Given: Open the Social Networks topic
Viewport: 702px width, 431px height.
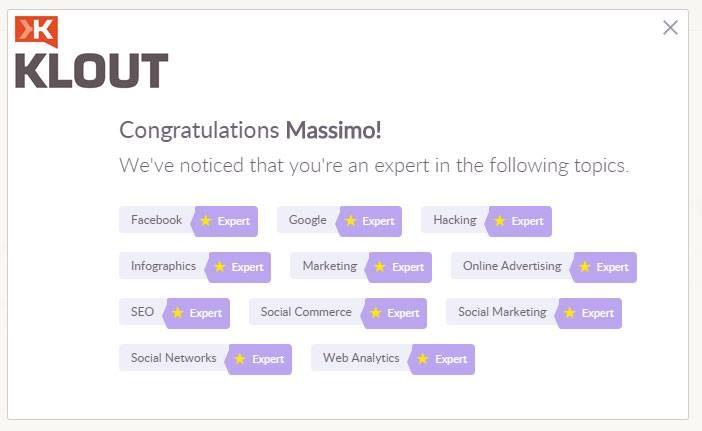Looking at the screenshot, I should coord(173,358).
